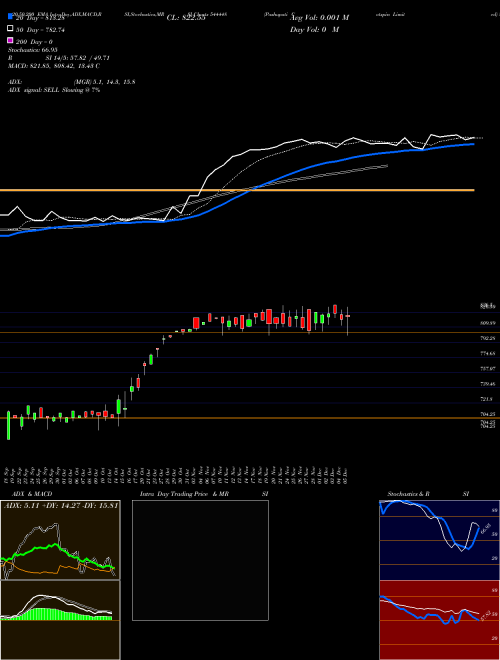The image size is (500, 660).
Task: Click the 'Intra Day Trading Price & MRSI' title
Action: [204, 494]
